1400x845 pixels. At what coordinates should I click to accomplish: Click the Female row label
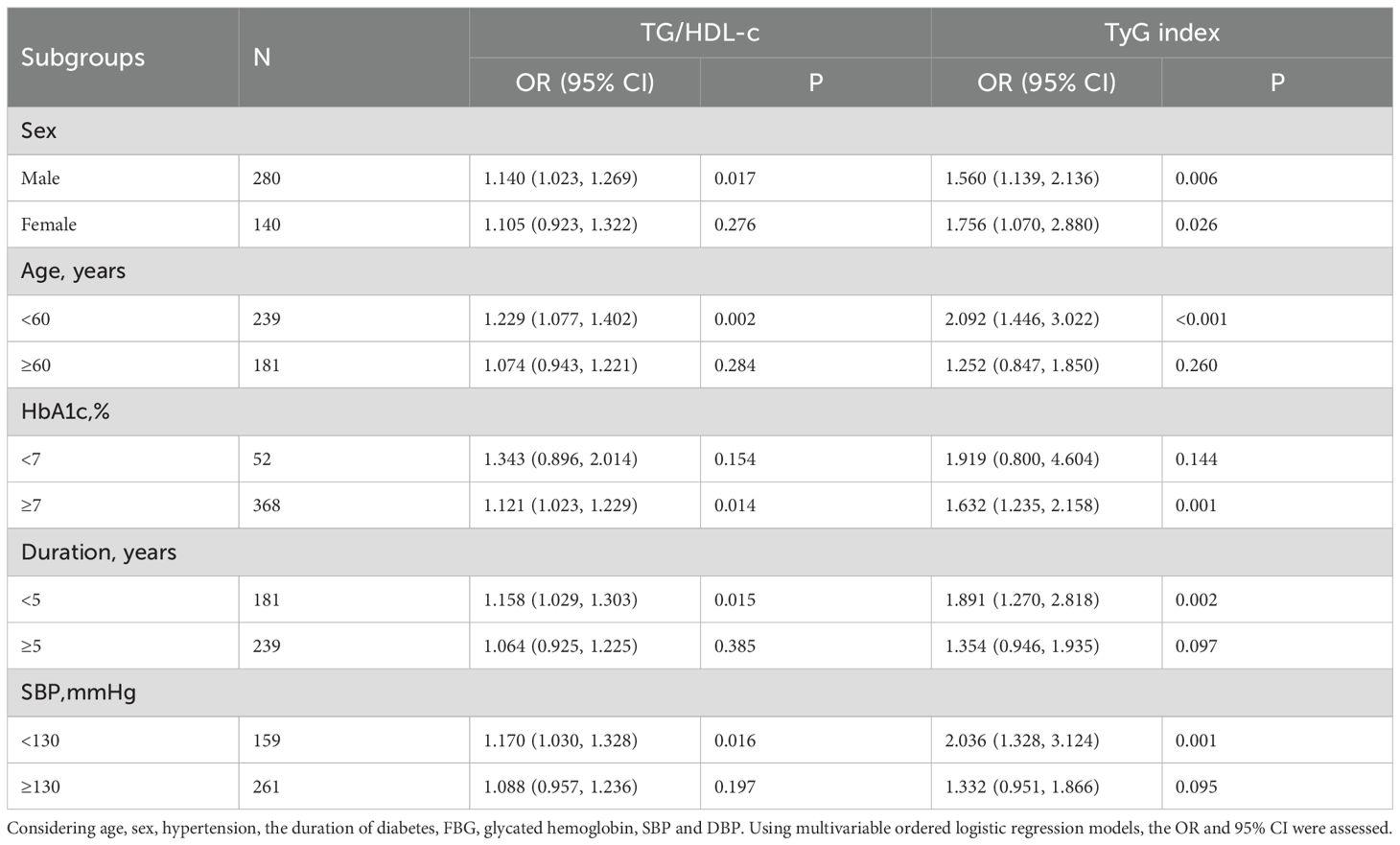49,224
